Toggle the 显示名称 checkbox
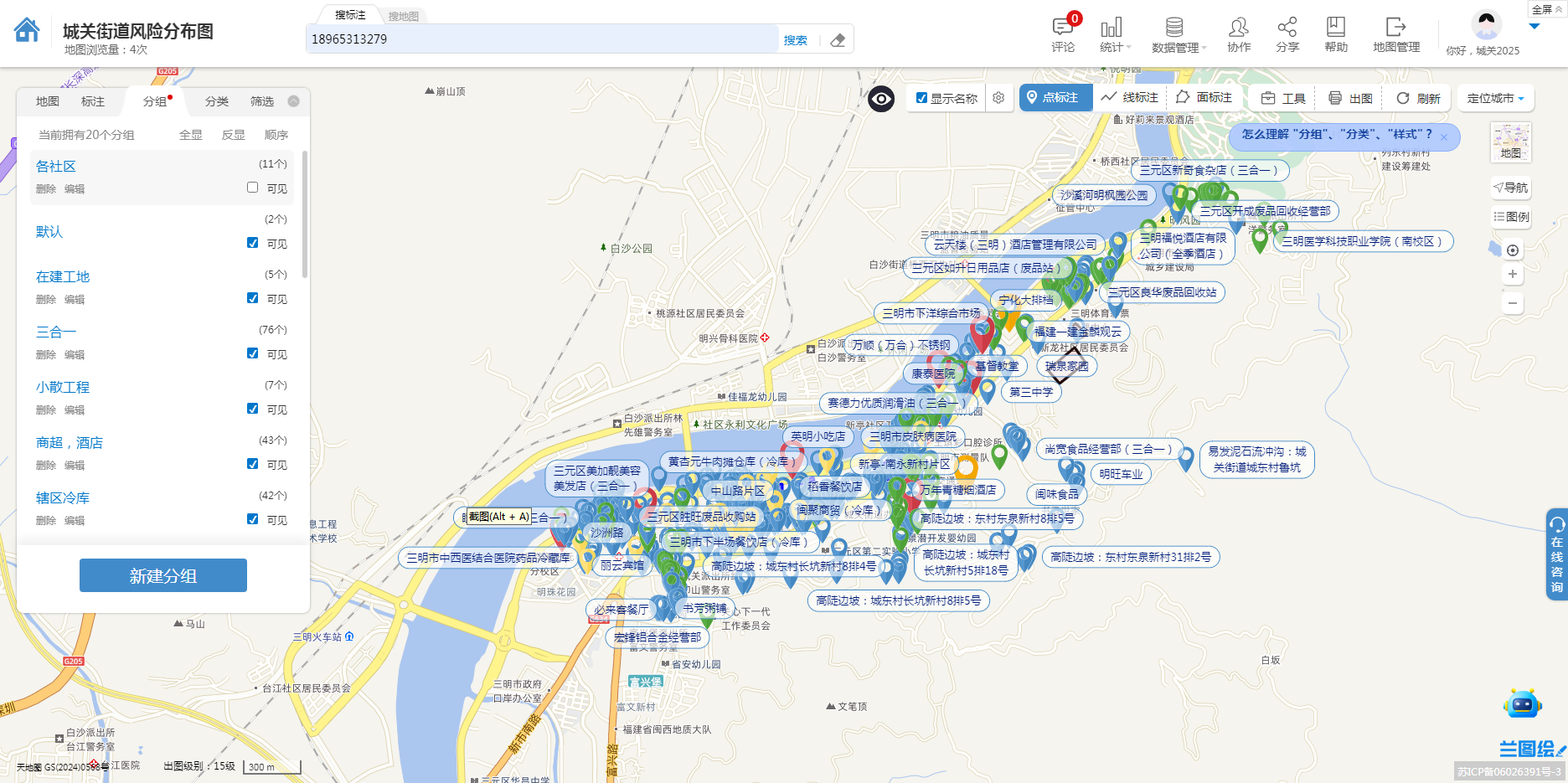The image size is (1568, 783). point(921,98)
